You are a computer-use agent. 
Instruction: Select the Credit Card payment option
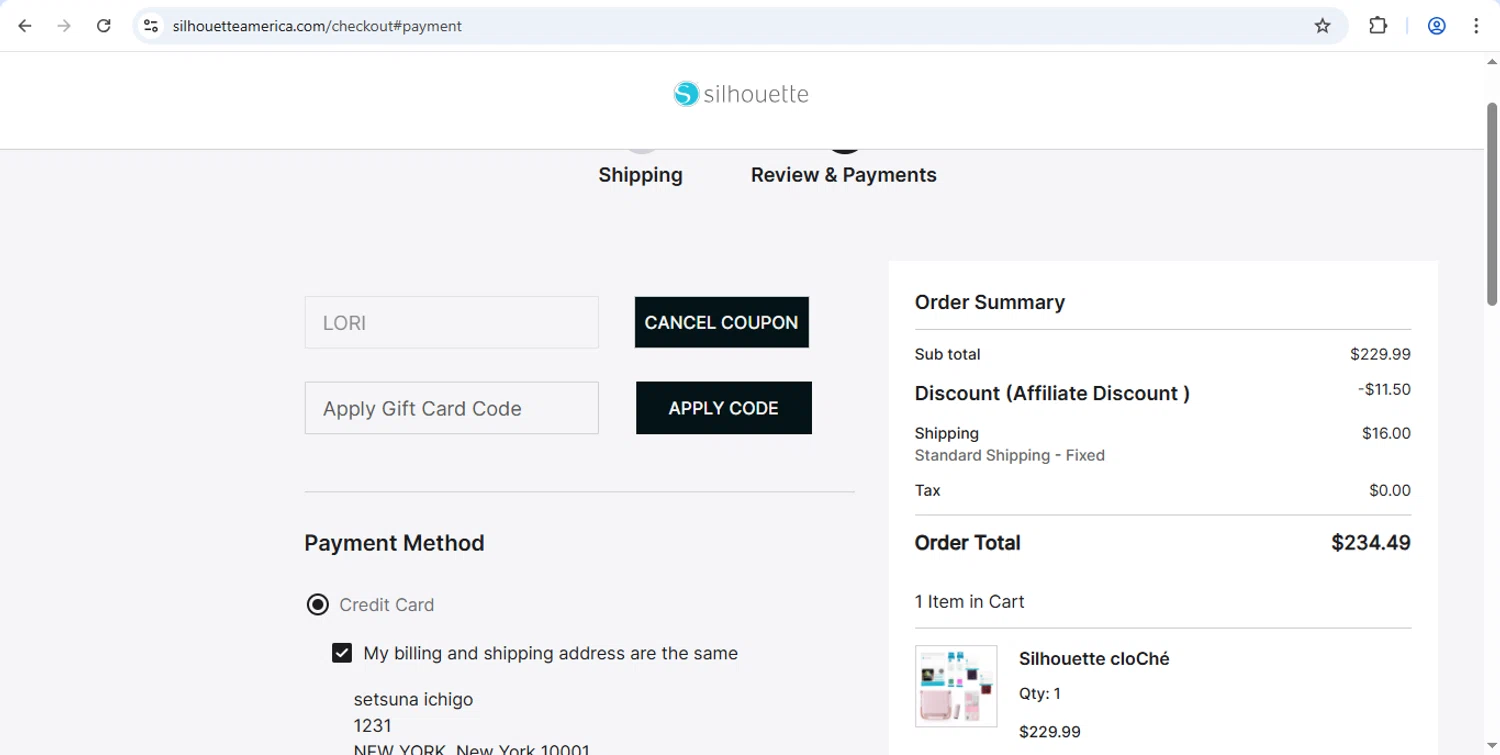pos(317,604)
